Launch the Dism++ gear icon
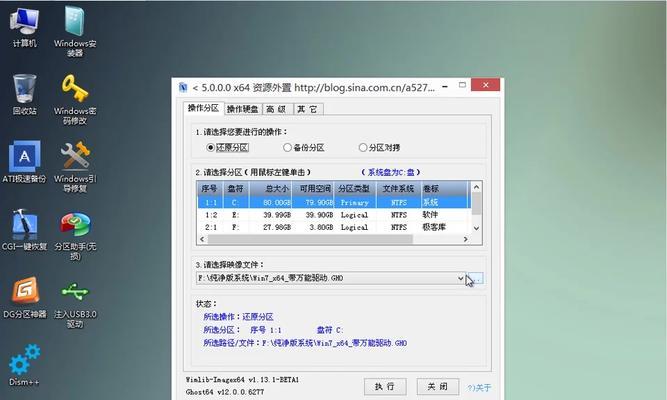667x400 pixels. [24, 366]
